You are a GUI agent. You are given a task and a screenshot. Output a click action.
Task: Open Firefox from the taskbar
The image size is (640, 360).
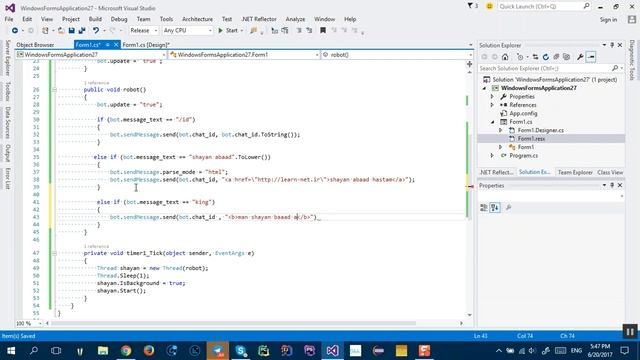click(x=149, y=351)
